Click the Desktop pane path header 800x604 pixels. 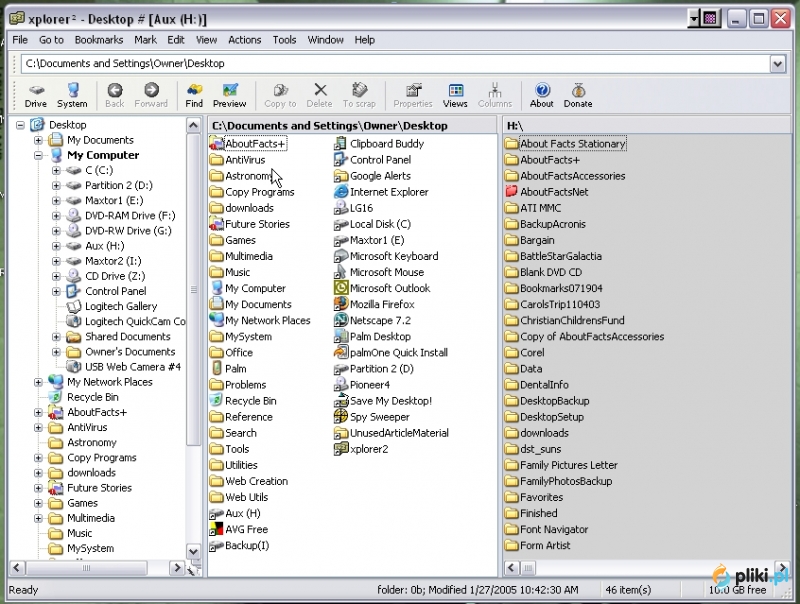tap(352, 125)
